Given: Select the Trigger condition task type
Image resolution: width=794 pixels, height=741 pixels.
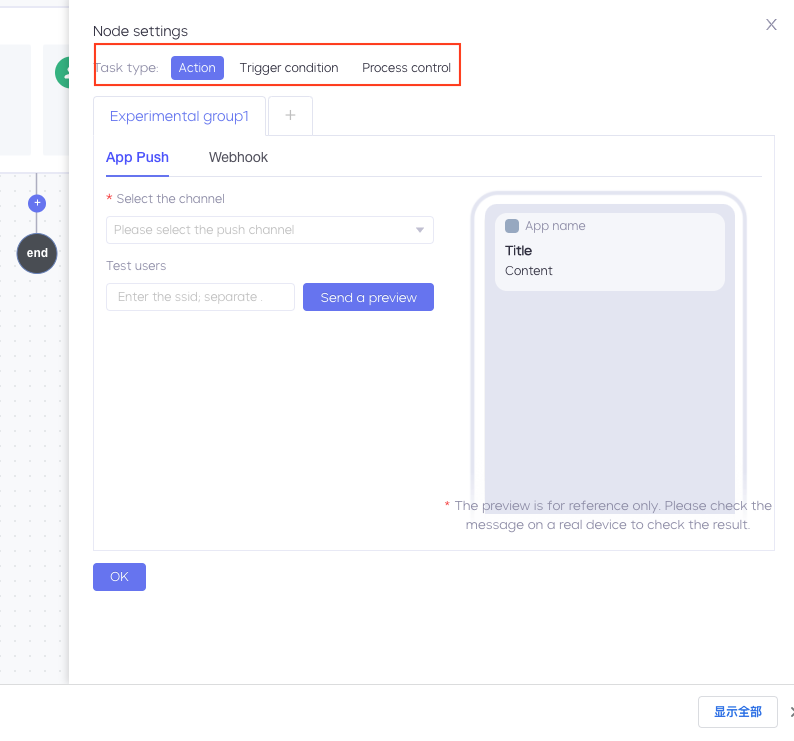Looking at the screenshot, I should pyautogui.click(x=289, y=68).
